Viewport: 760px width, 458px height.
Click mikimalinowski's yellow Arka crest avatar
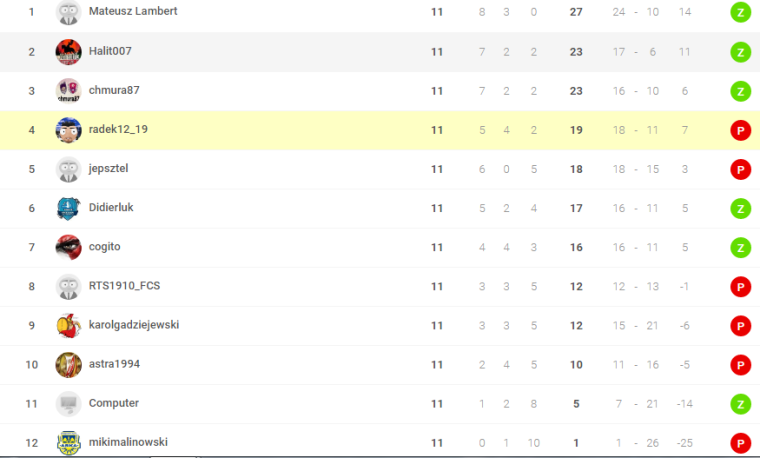pyautogui.click(x=68, y=442)
